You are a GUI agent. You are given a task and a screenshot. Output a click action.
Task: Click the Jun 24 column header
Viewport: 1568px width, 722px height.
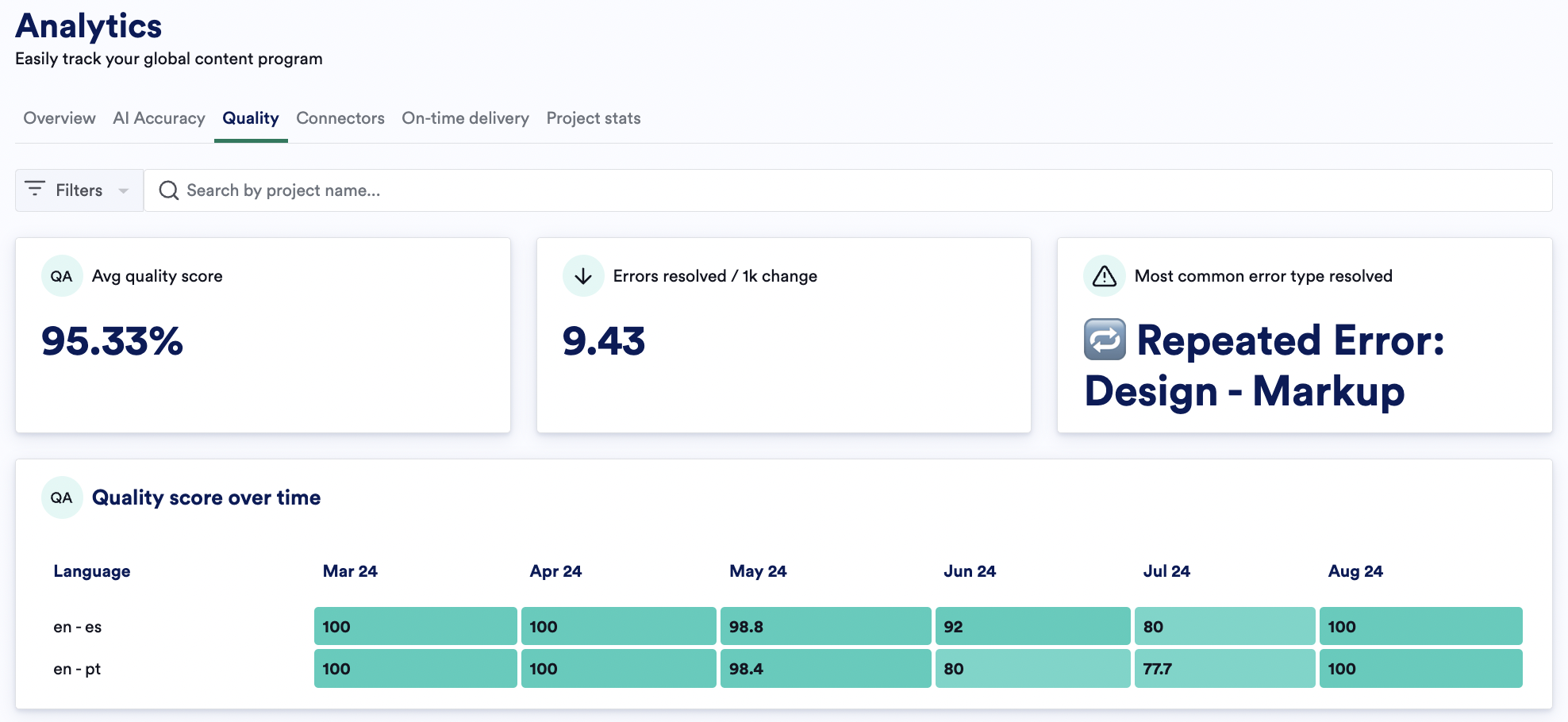[x=970, y=571]
